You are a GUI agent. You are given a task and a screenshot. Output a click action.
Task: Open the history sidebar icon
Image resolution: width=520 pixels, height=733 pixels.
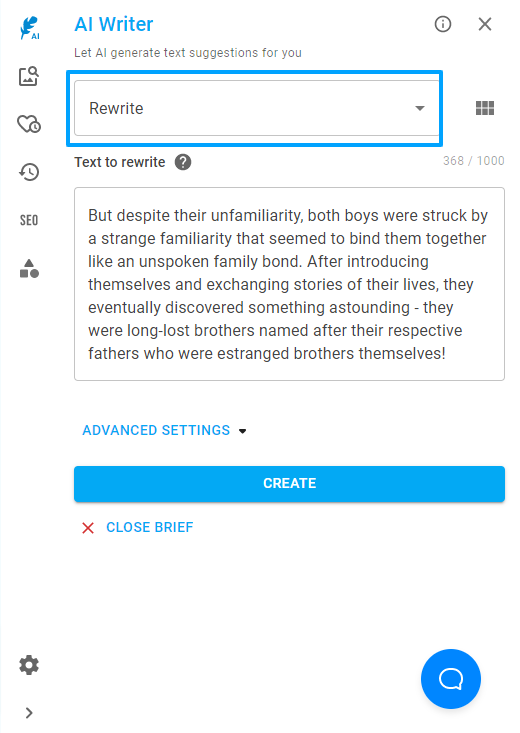(29, 172)
